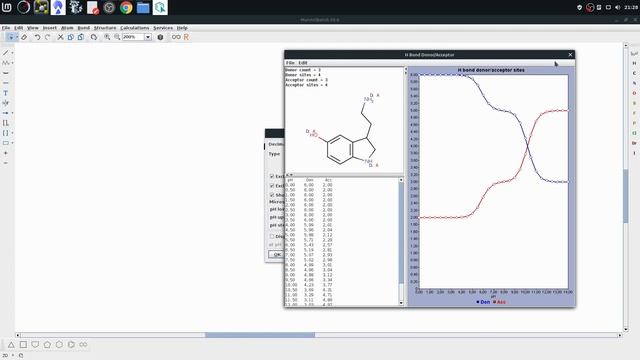
Task: Insert the cyclopropane triangle template
Action: coord(11,345)
